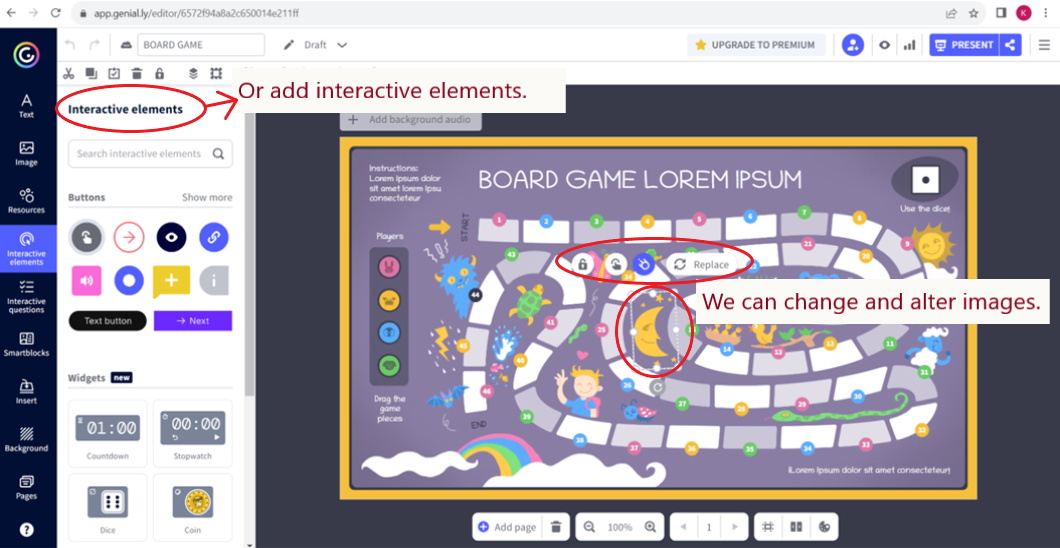
Task: Open the hamburger menu at top right
Action: 1044,45
